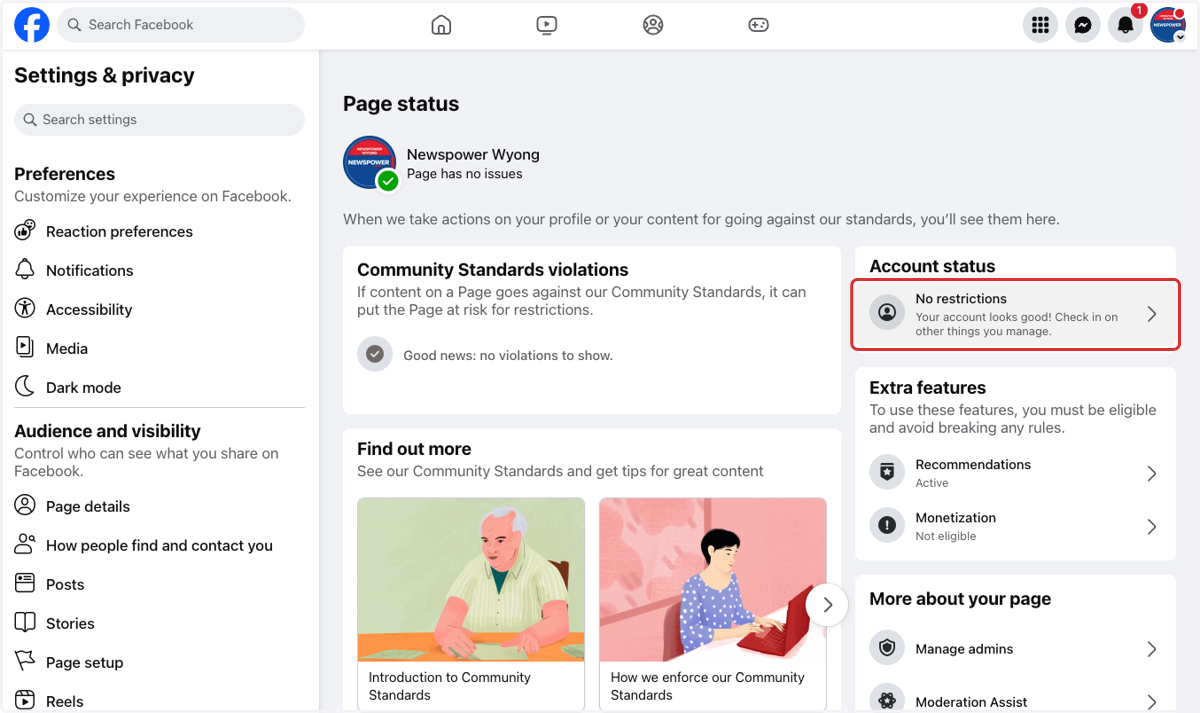Open the Messenger icon
This screenshot has height=713, width=1200.
click(1083, 25)
